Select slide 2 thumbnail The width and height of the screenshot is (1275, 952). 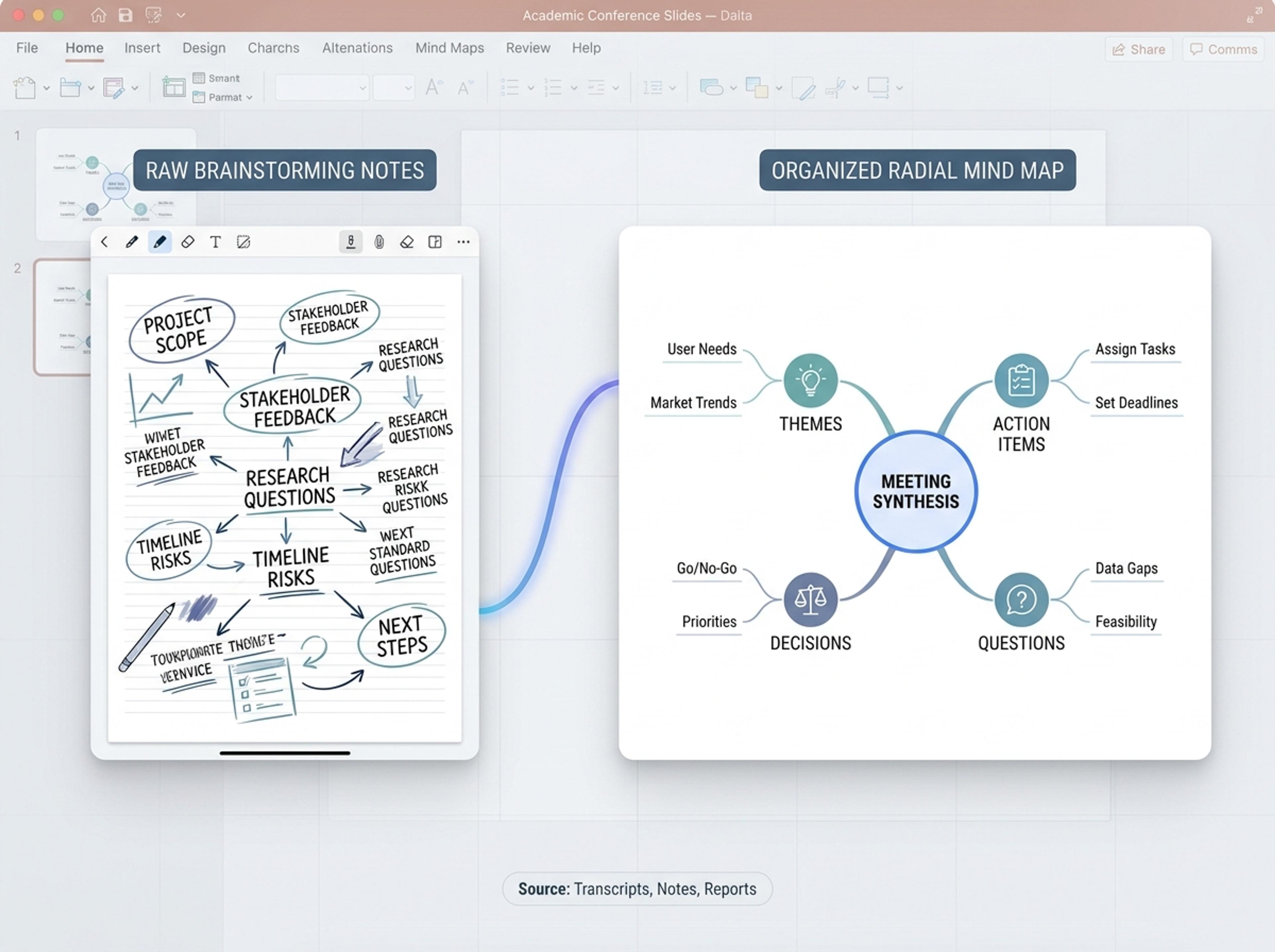(62, 317)
